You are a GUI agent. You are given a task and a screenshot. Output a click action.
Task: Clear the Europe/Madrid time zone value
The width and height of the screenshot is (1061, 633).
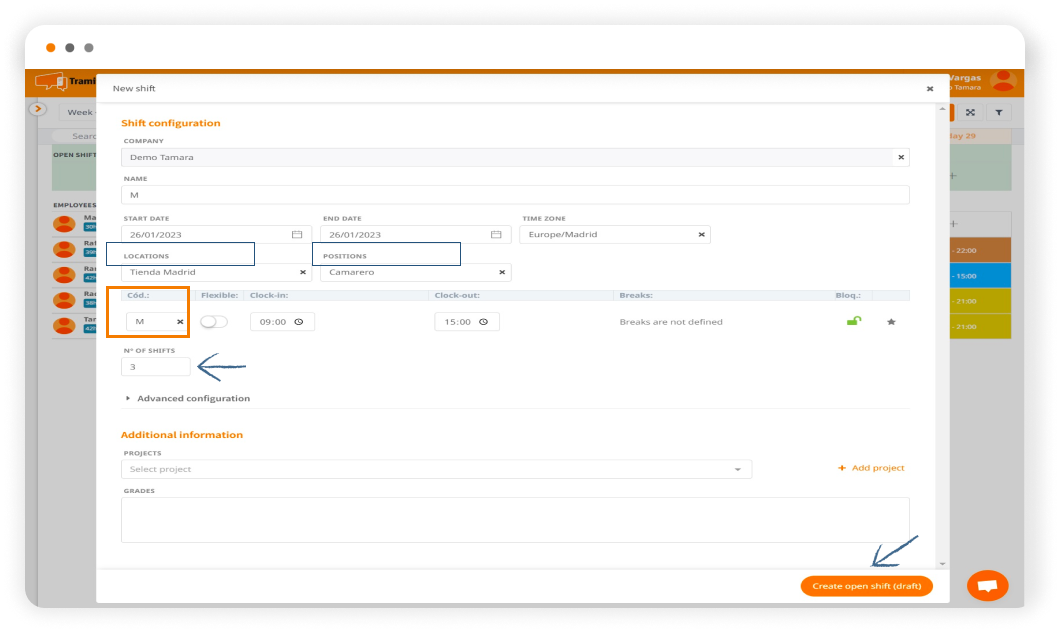701,234
